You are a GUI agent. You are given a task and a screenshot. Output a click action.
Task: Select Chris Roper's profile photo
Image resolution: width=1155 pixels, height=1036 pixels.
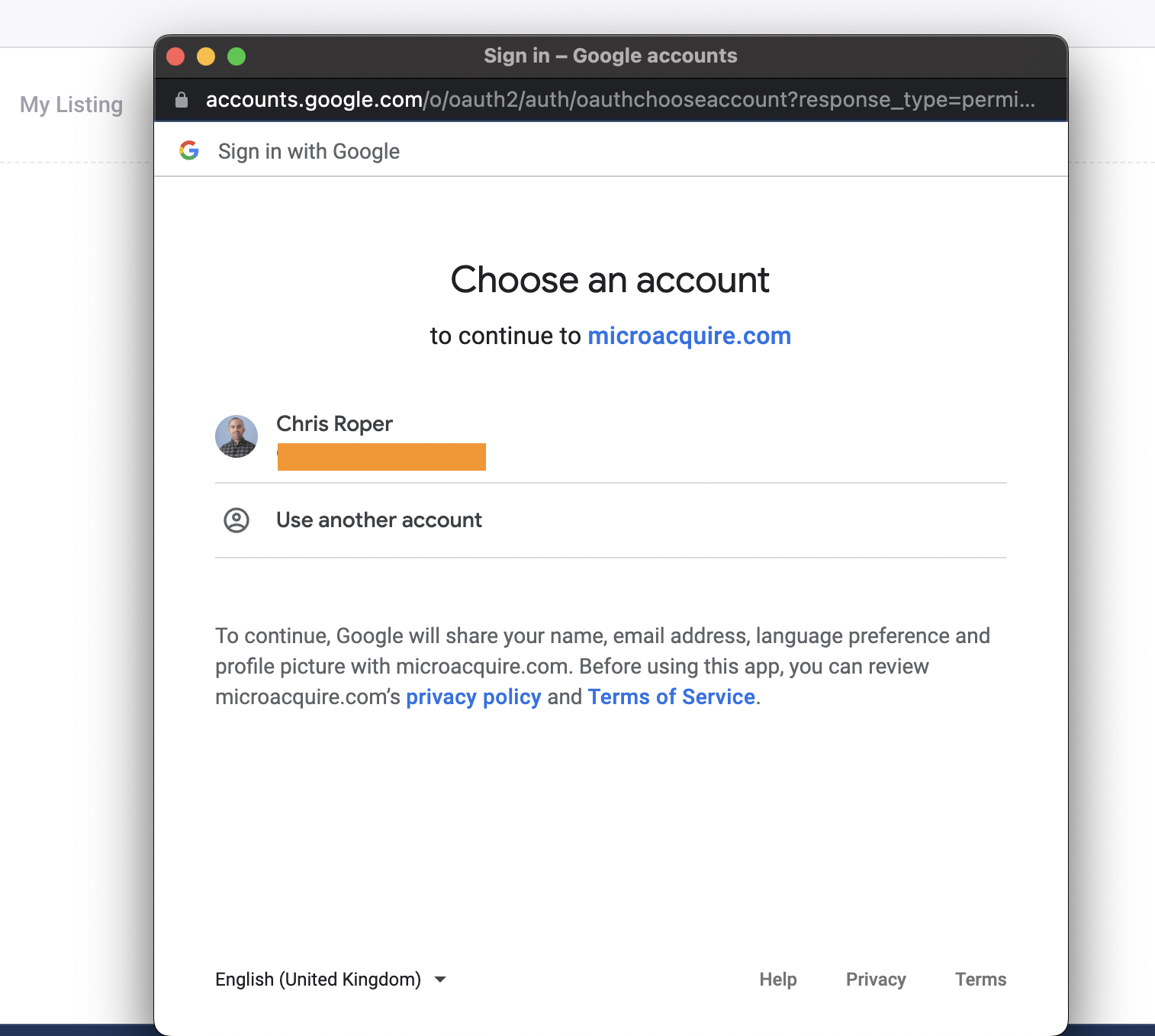click(x=236, y=436)
